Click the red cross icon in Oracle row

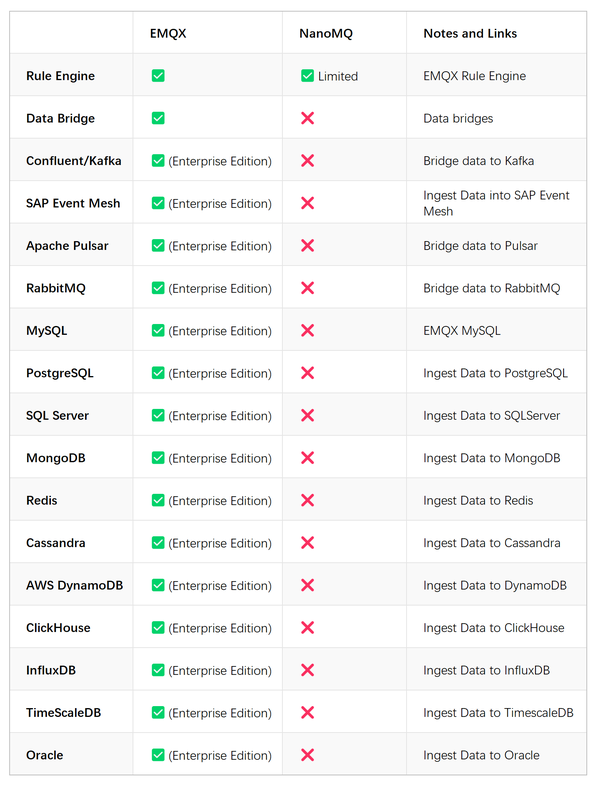[x=307, y=755]
